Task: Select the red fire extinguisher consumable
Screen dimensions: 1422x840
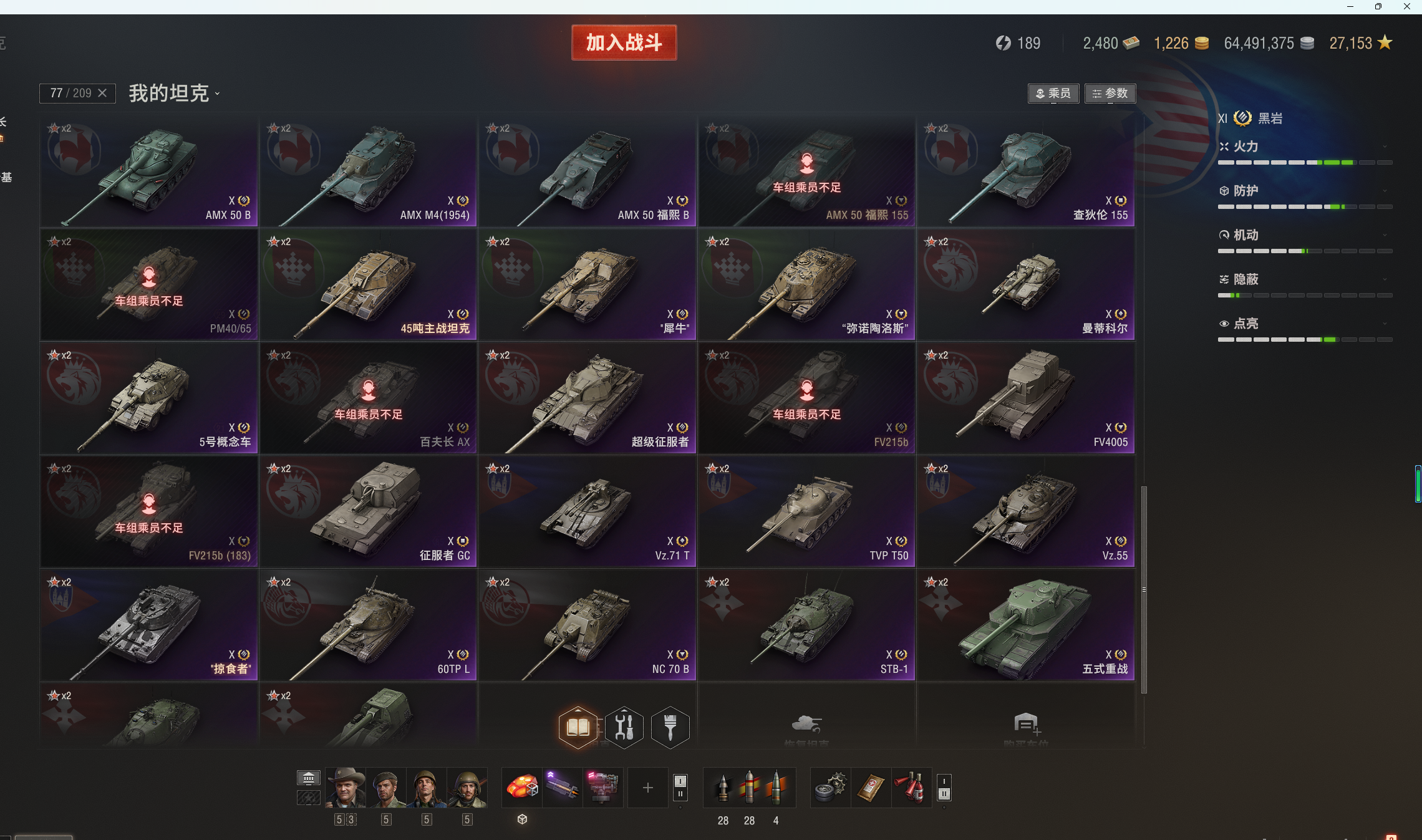Action: click(x=911, y=788)
